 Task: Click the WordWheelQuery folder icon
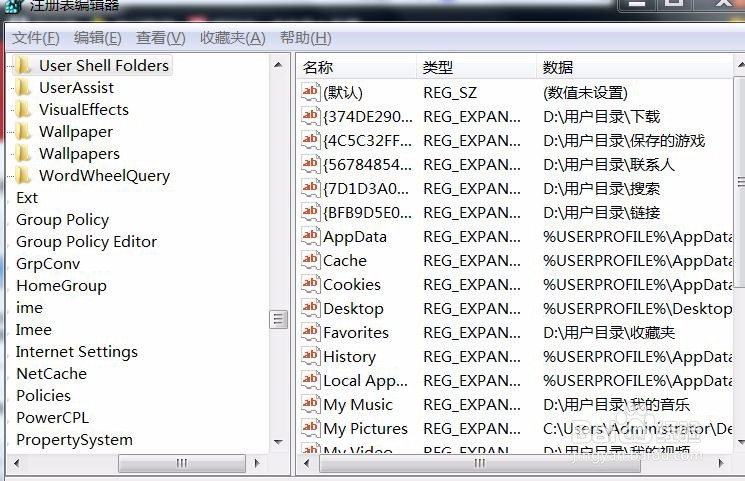[x=23, y=175]
